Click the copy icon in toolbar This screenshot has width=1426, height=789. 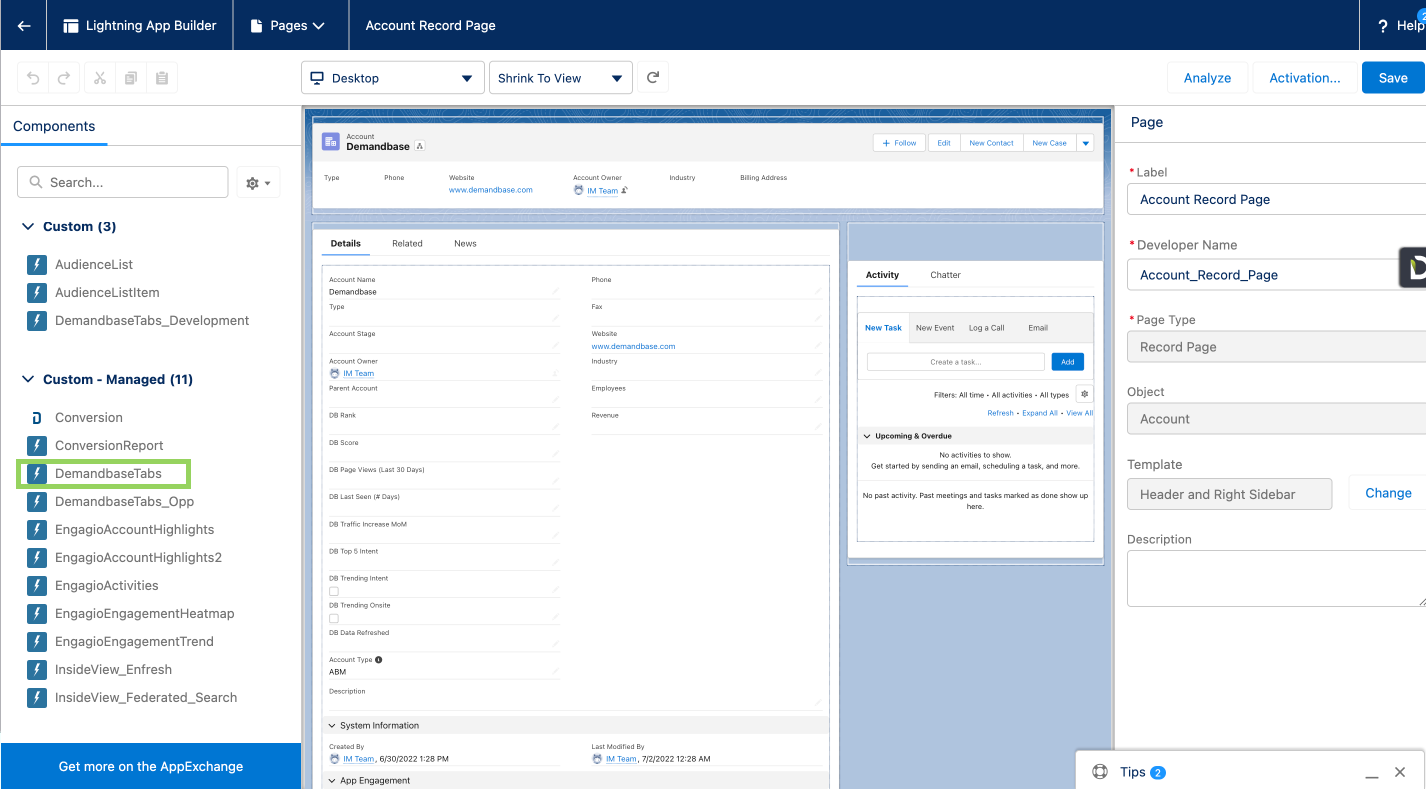(x=131, y=78)
